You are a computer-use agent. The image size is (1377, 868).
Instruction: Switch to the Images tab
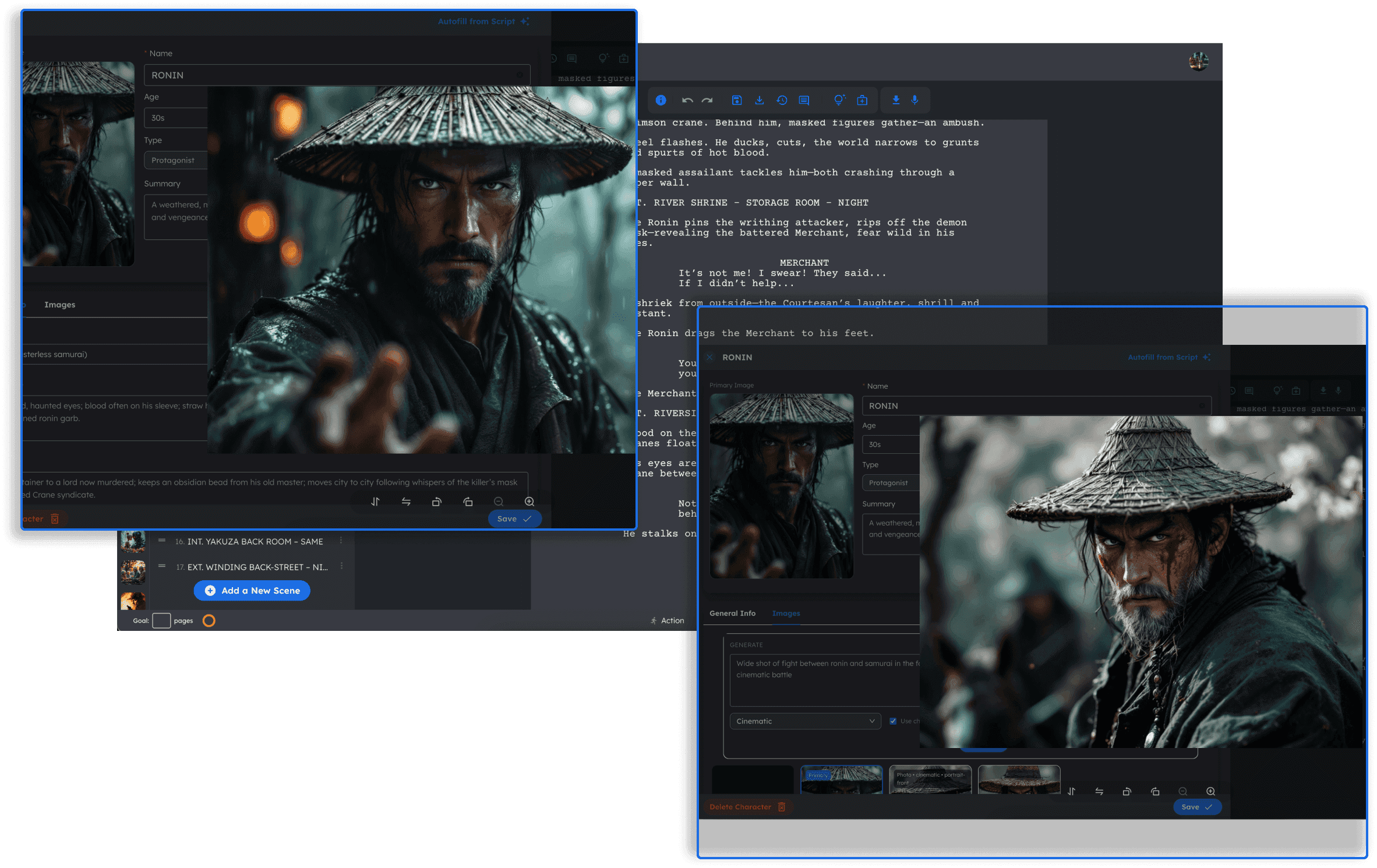point(786,613)
